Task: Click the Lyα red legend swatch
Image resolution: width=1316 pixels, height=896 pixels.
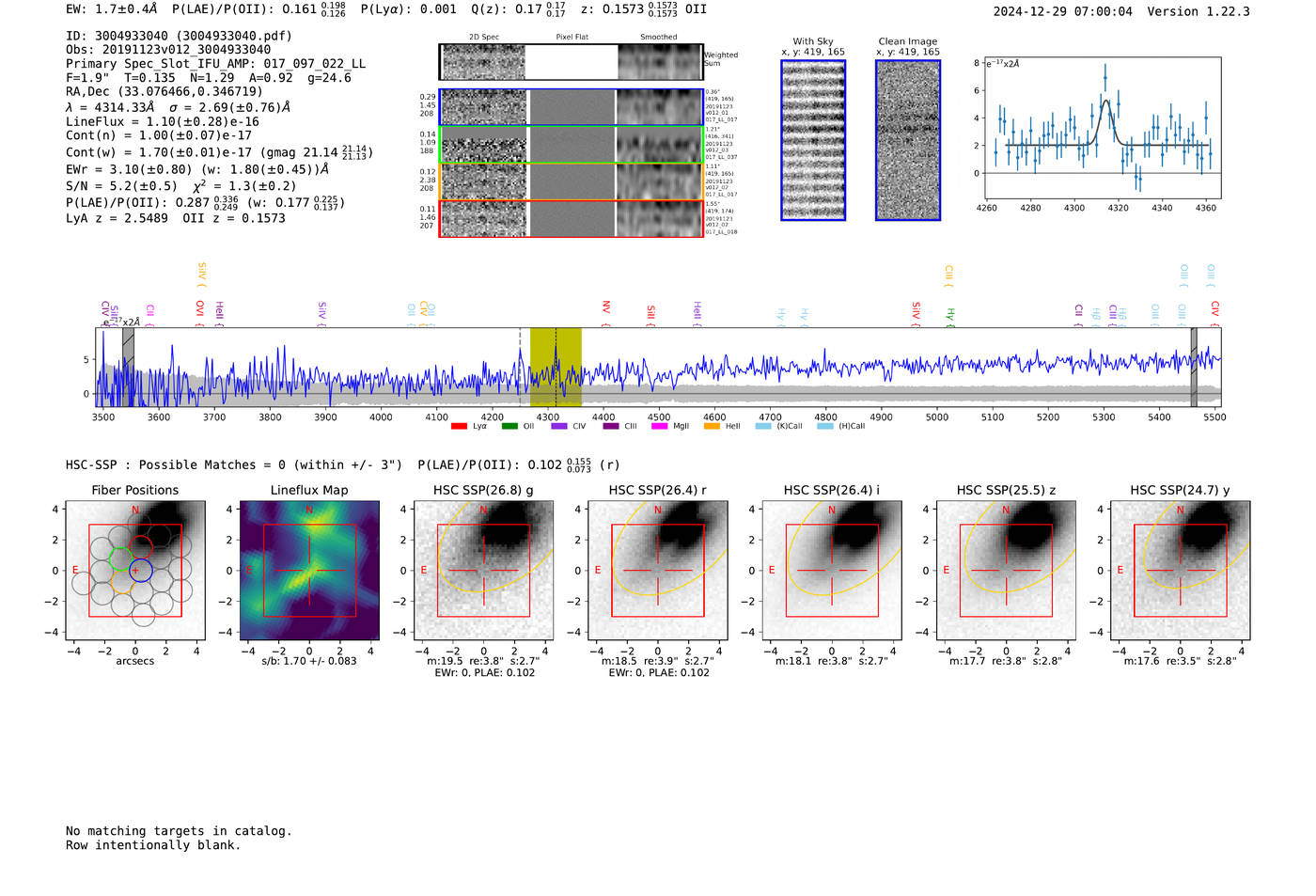Action: tap(459, 426)
